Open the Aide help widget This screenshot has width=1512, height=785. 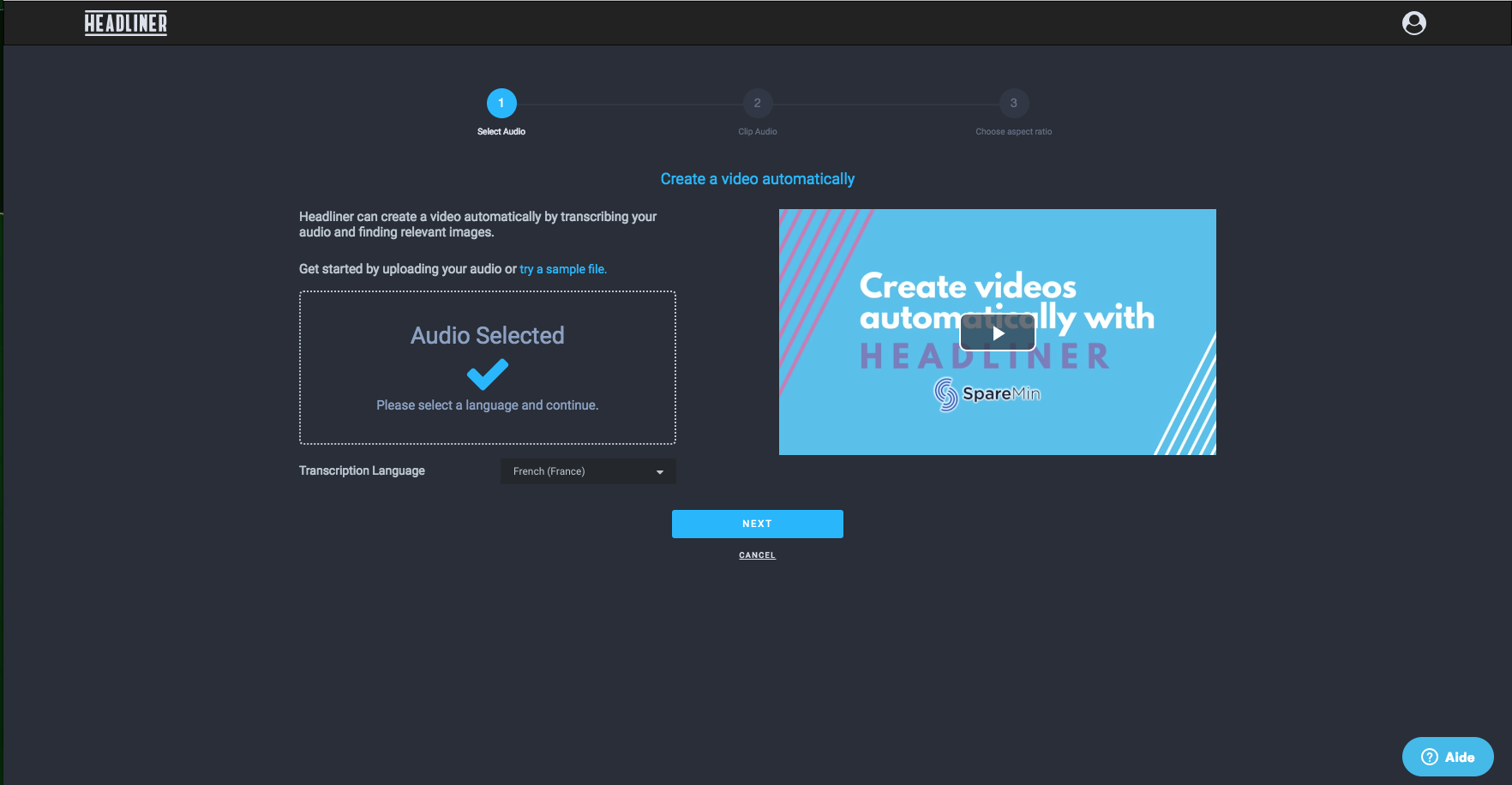point(1448,757)
